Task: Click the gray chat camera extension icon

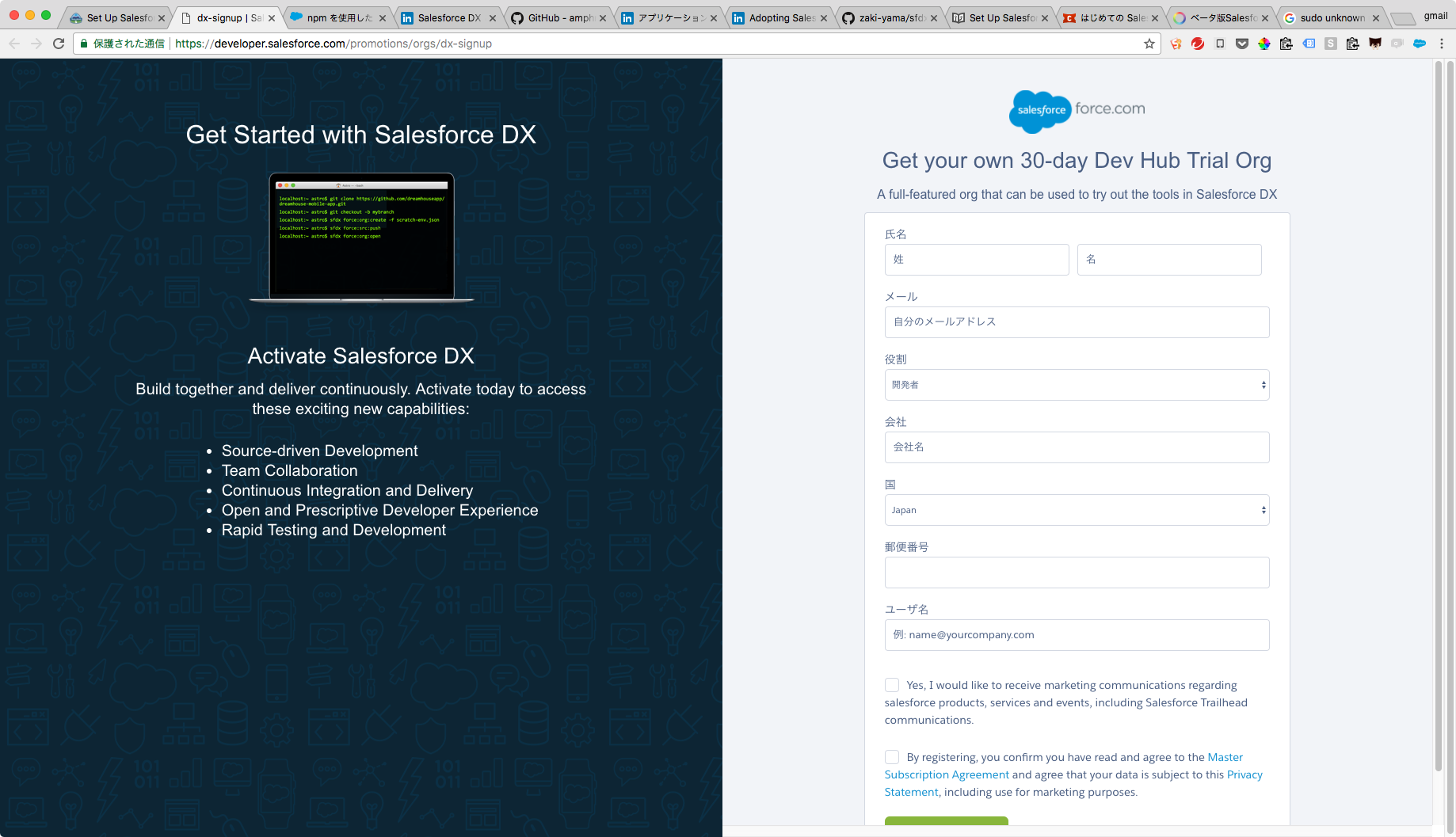Action: tap(1397, 44)
